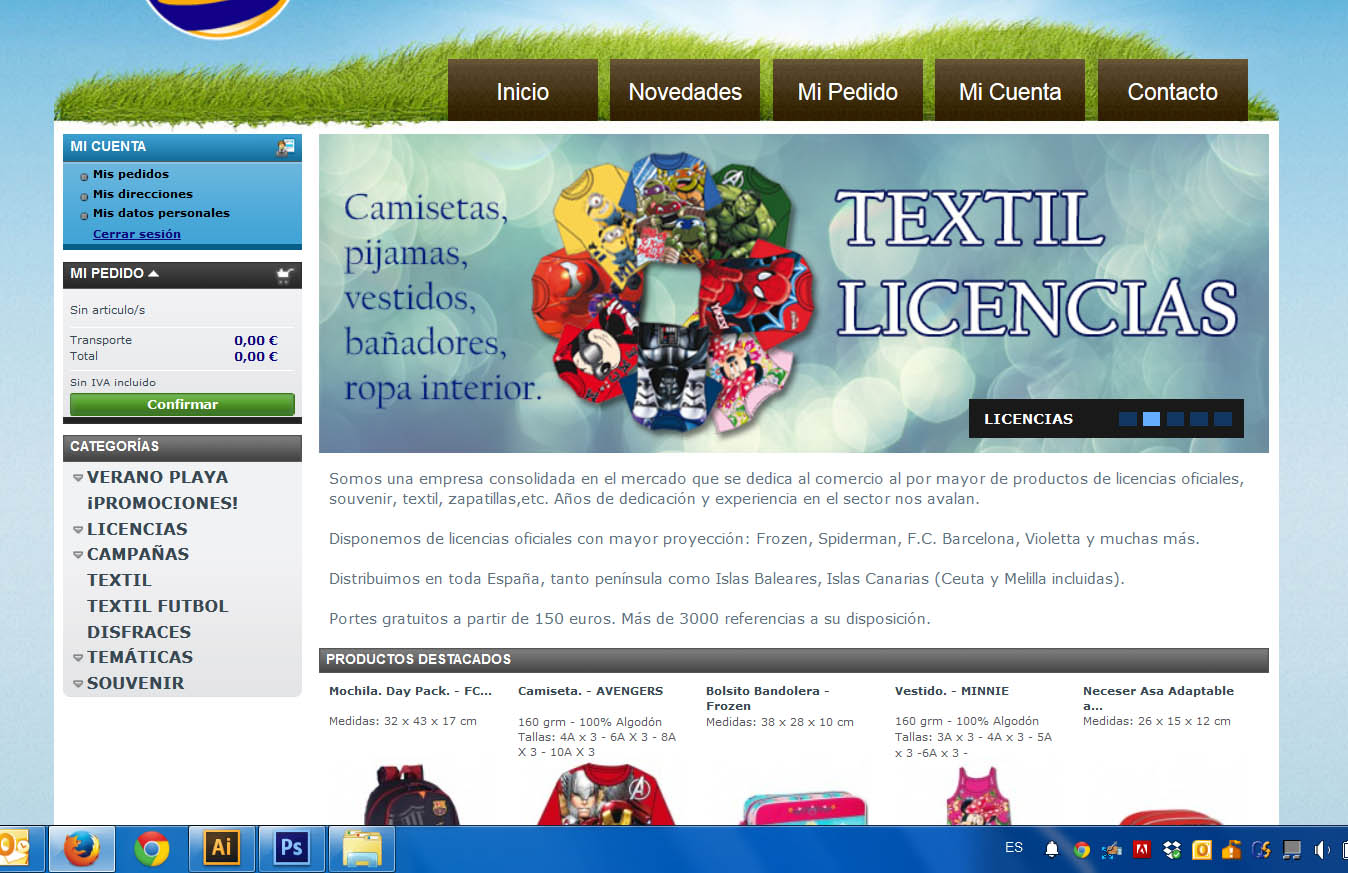Viewport: 1348px width, 873px height.
Task: Open the DISFRACES category
Action: 138,632
